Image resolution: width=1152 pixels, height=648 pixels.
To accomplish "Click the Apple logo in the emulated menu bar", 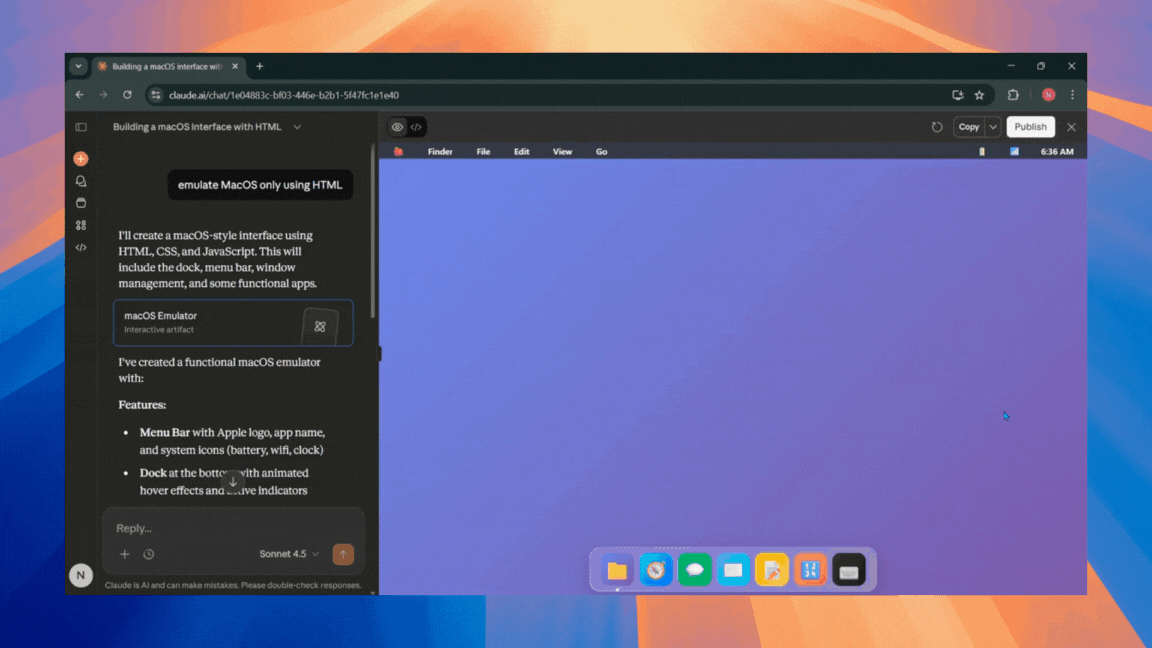I will pos(398,151).
